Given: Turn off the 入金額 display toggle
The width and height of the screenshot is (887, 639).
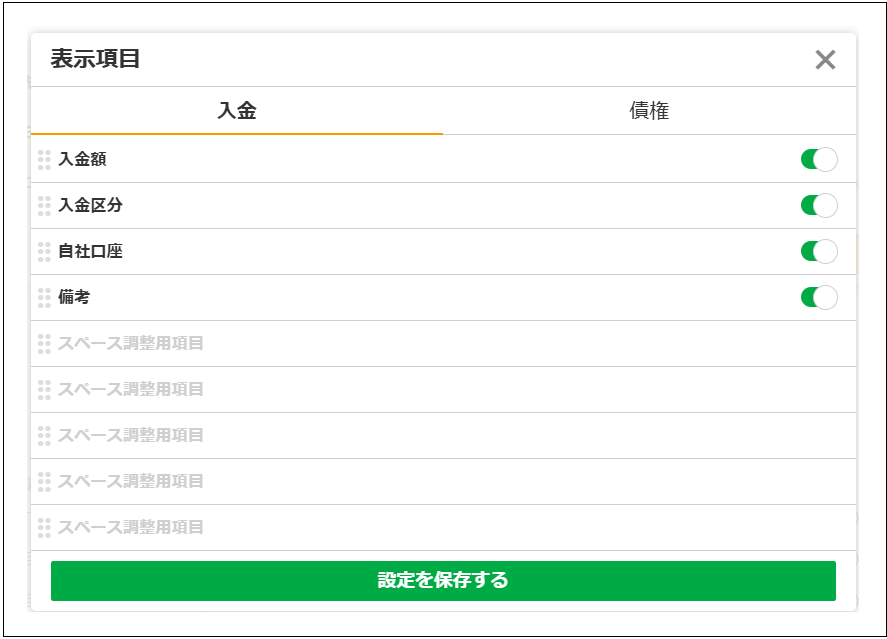Looking at the screenshot, I should 818,160.
